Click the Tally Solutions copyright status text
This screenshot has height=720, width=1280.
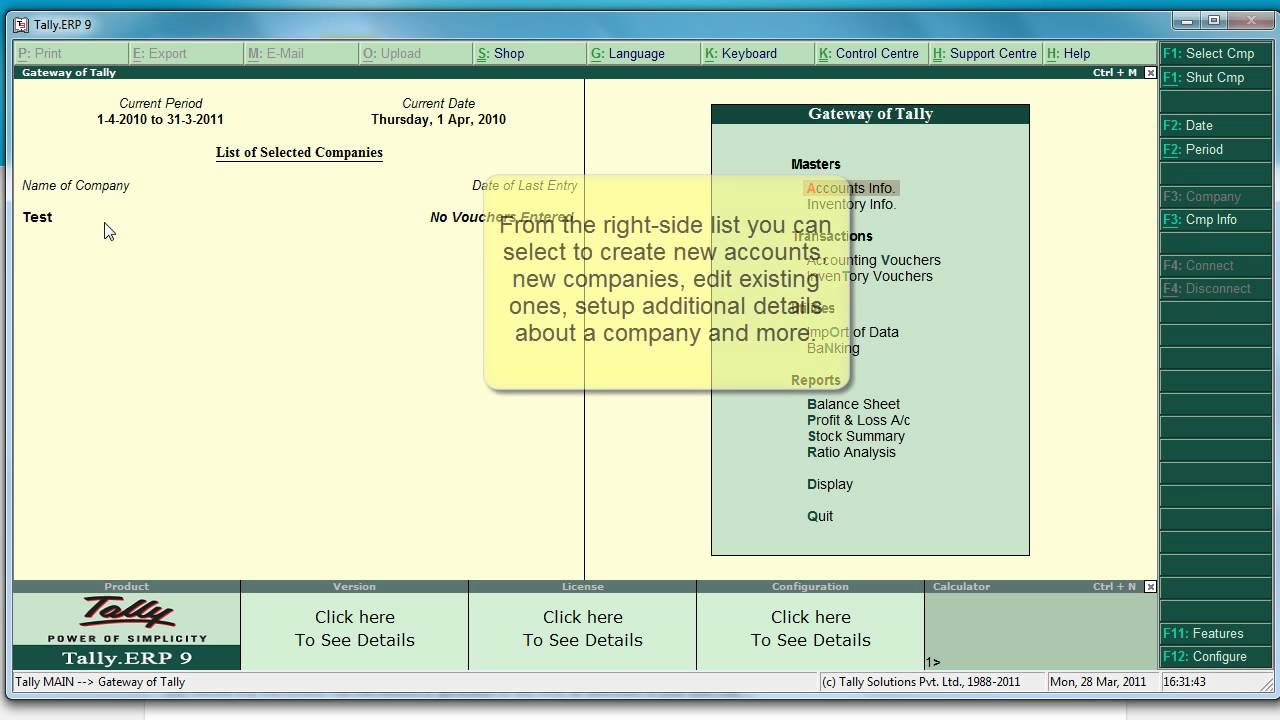click(921, 682)
